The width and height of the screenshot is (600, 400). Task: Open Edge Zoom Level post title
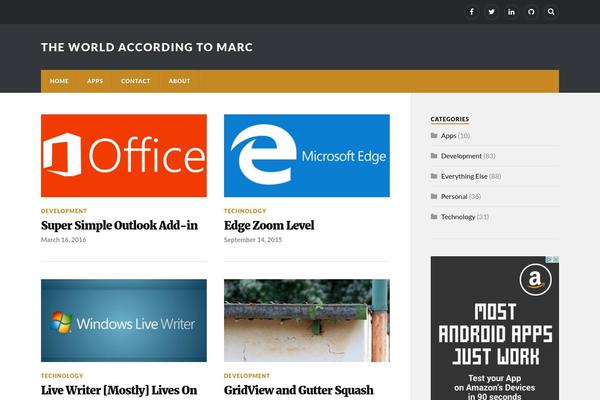point(269,225)
